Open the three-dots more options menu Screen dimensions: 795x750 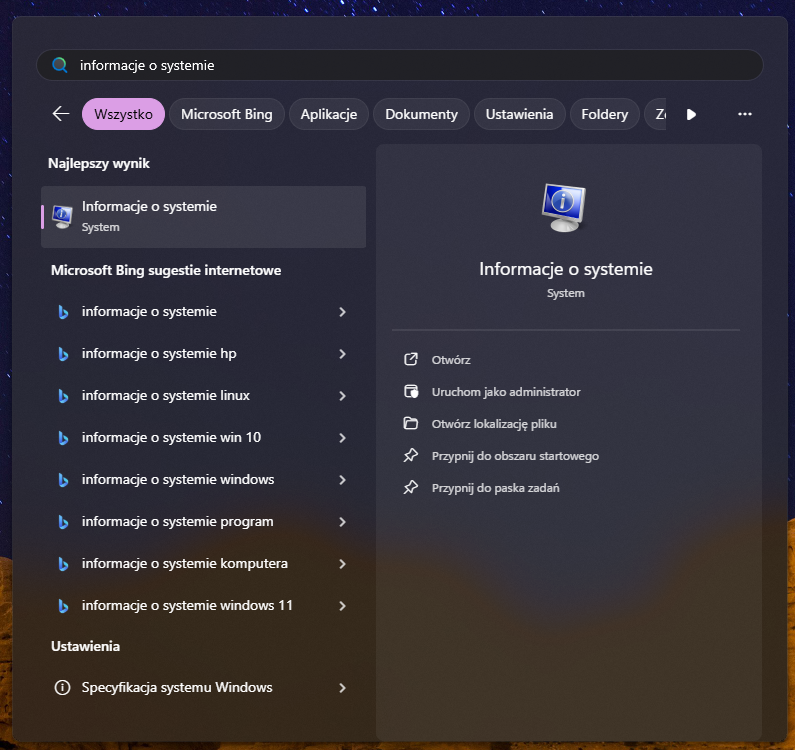click(744, 114)
